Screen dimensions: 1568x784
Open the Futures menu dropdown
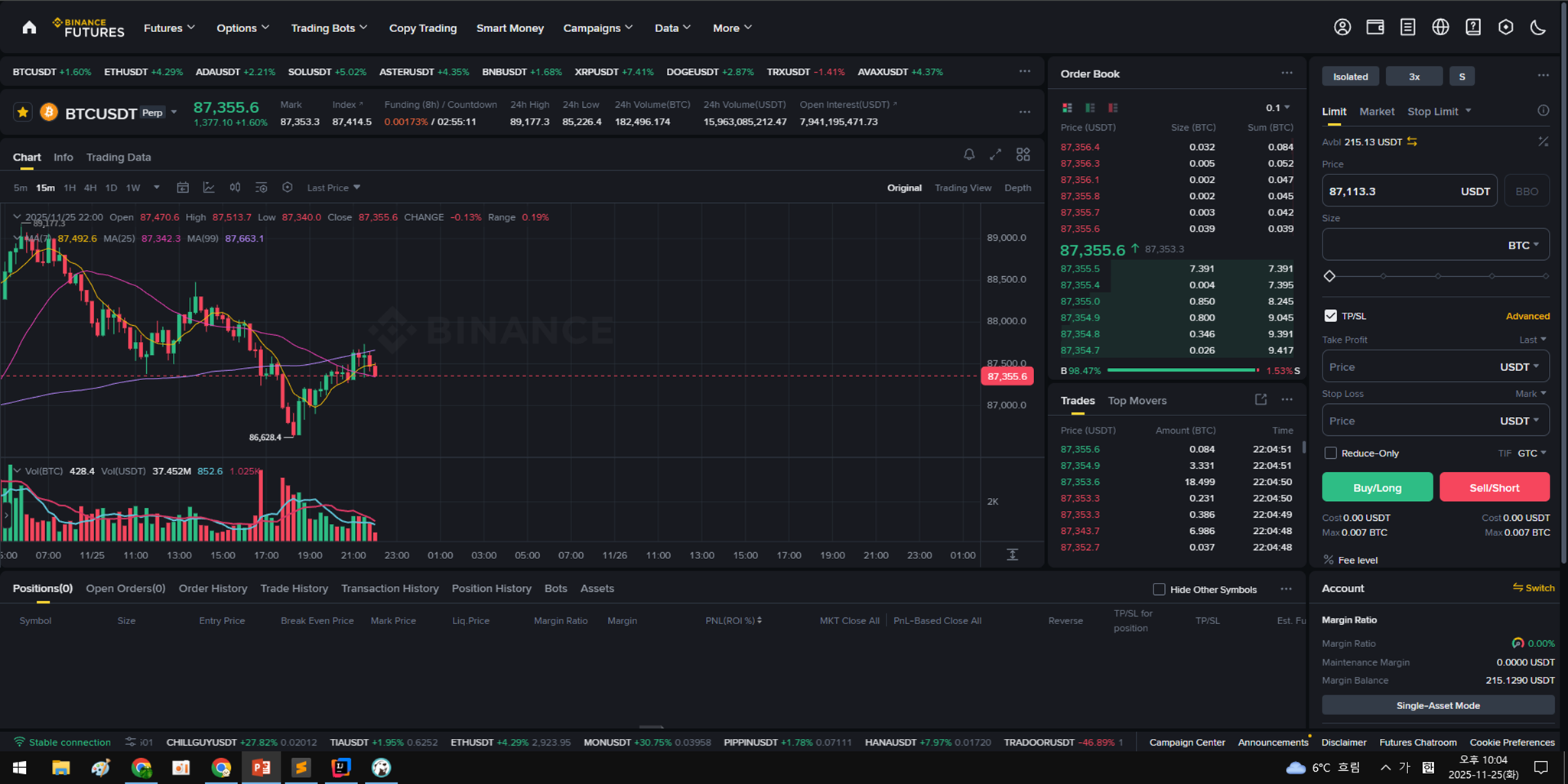tap(169, 28)
